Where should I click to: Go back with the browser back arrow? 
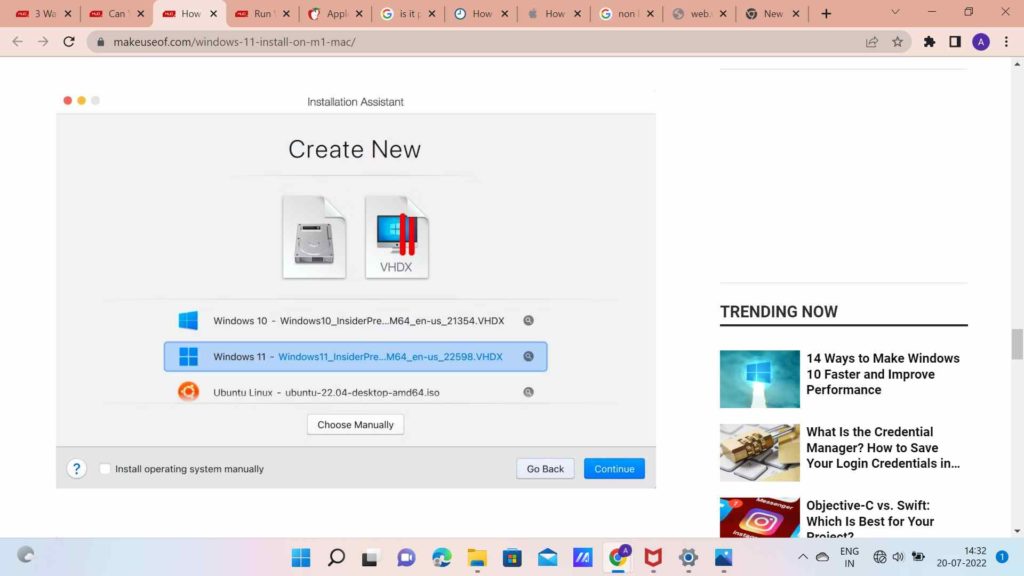click(18, 42)
